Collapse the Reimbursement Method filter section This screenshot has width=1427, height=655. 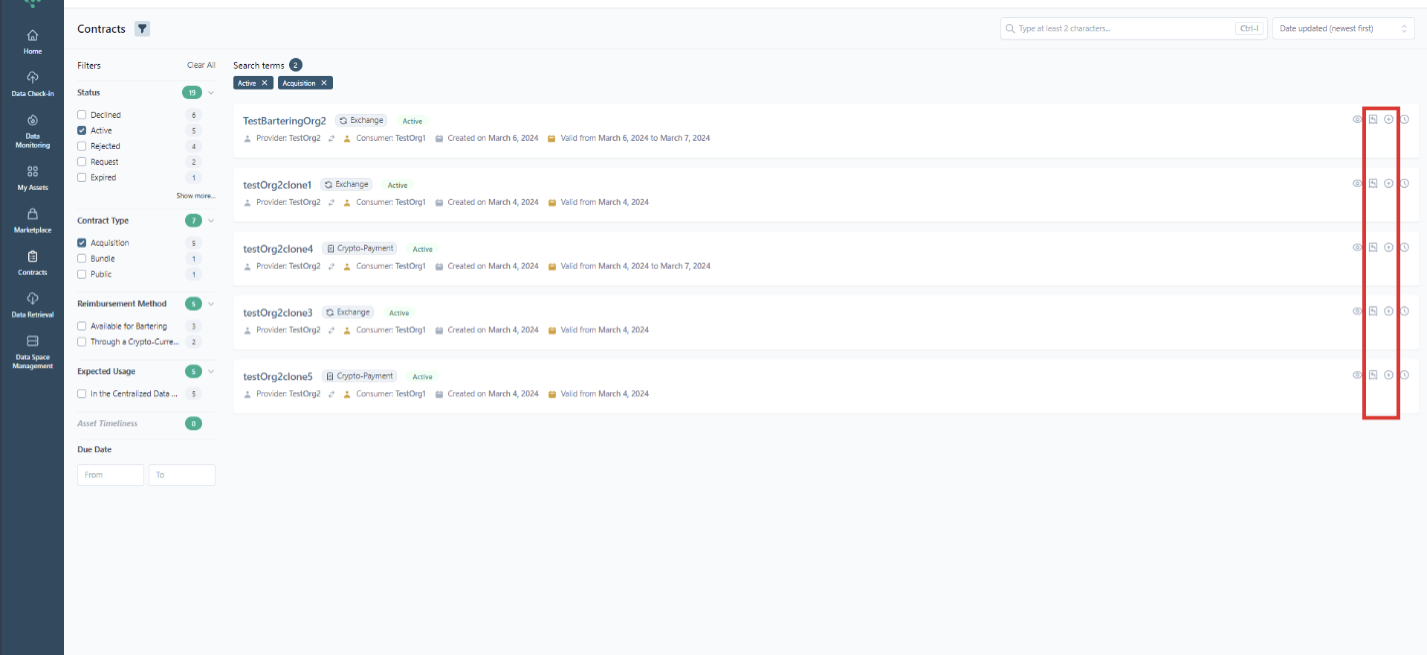pyautogui.click(x=211, y=304)
